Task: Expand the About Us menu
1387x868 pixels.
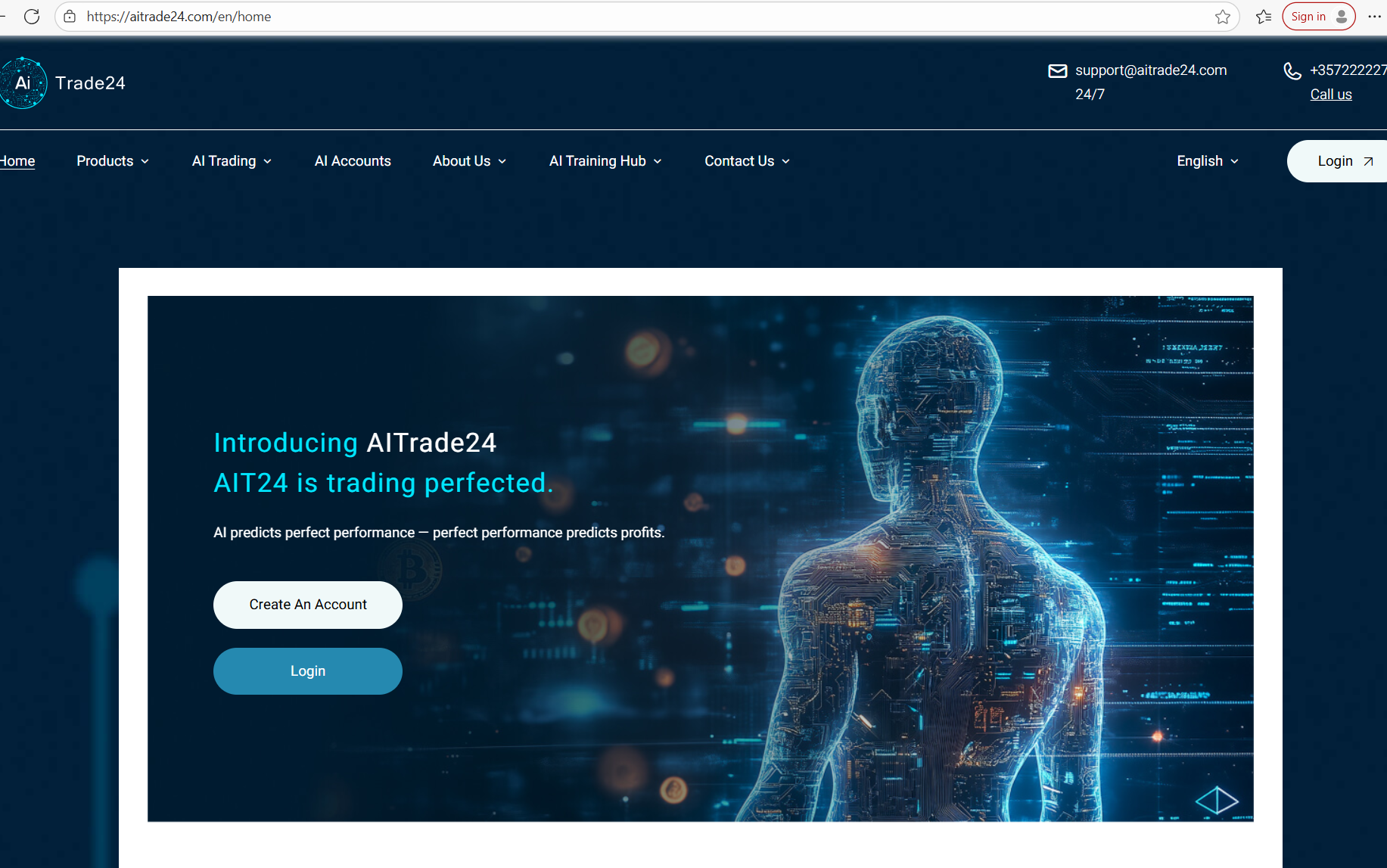Action: click(469, 161)
